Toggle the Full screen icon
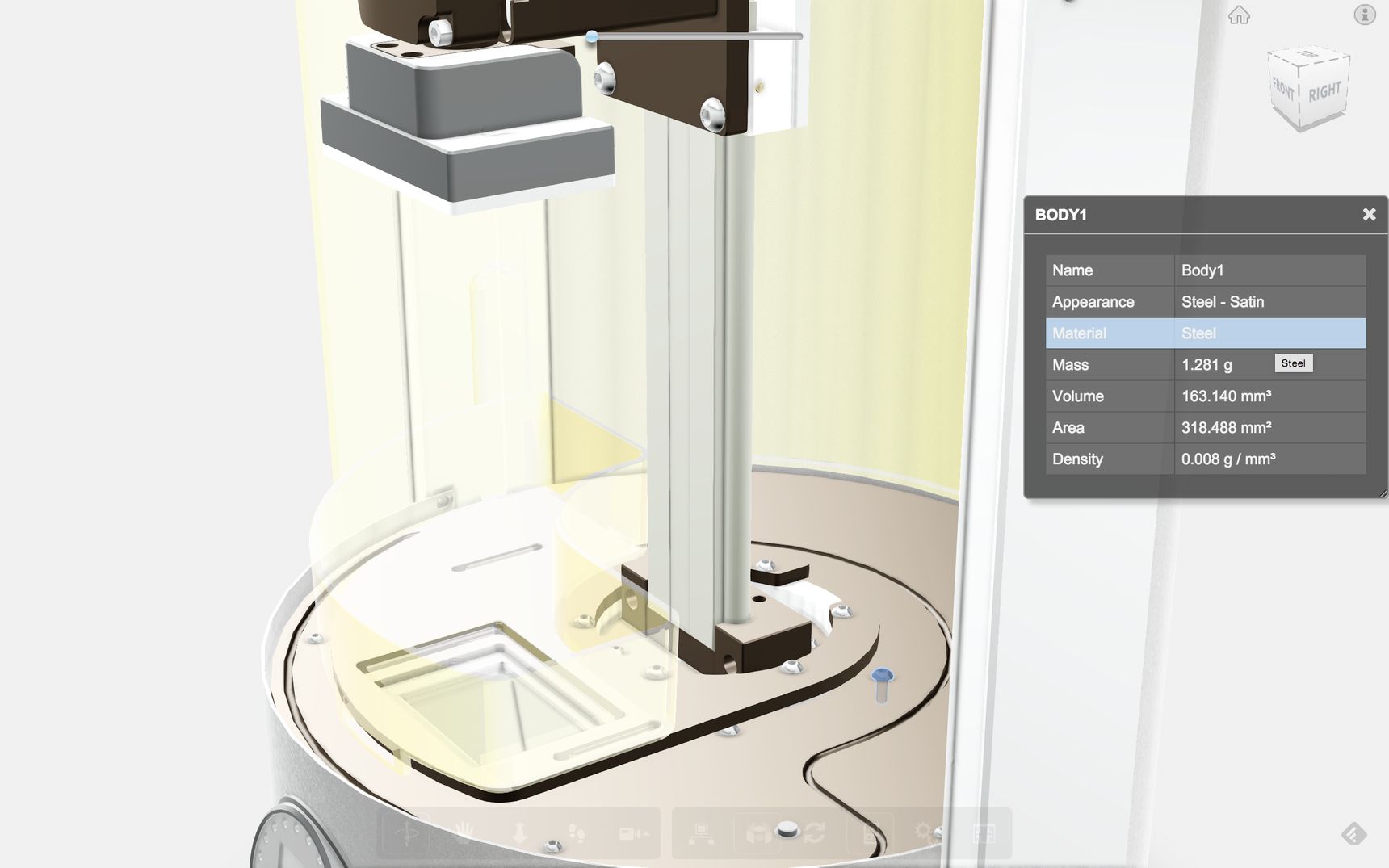This screenshot has width=1389, height=868. pyautogui.click(x=984, y=832)
